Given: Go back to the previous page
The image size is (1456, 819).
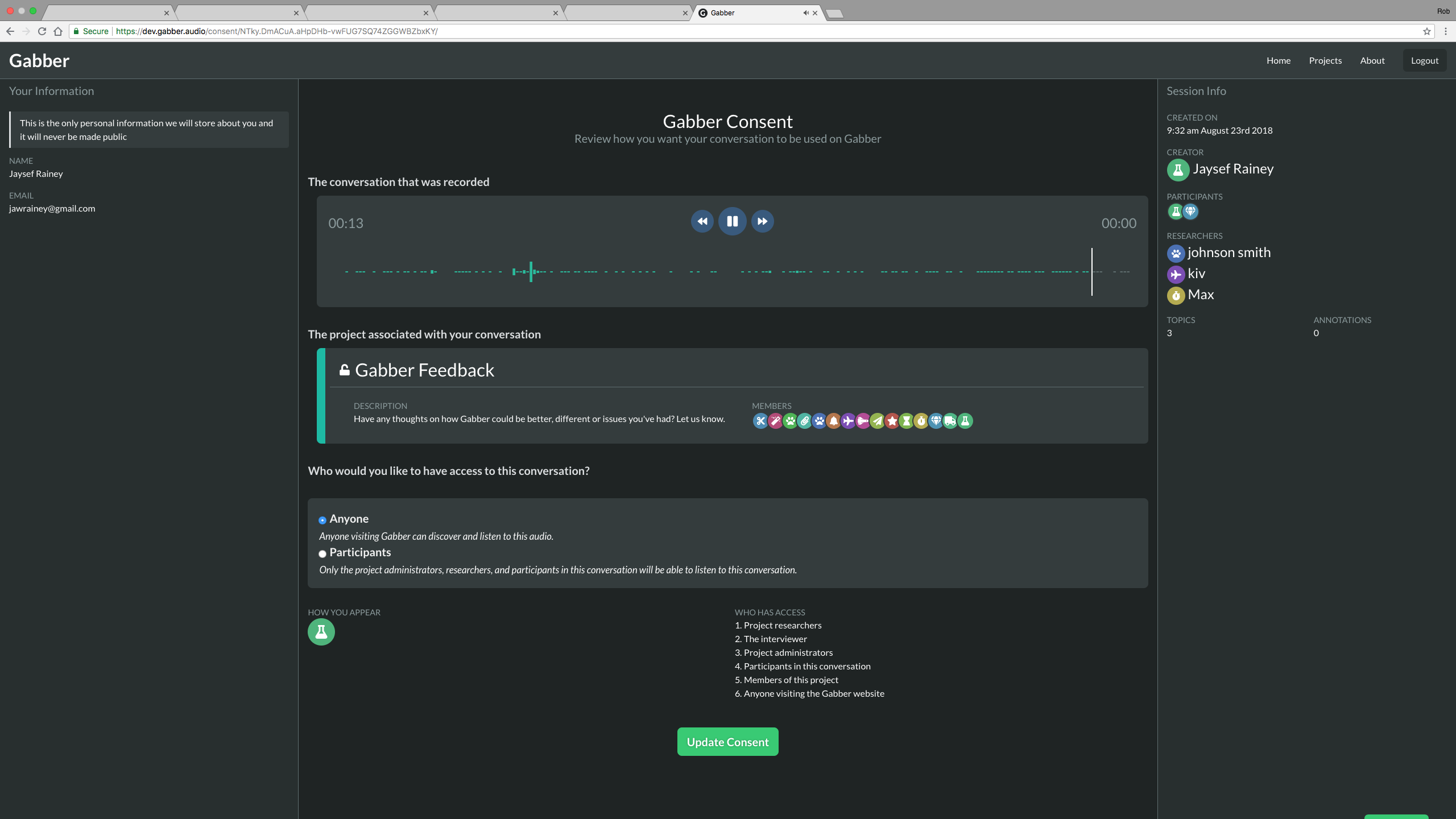Looking at the screenshot, I should (x=10, y=31).
